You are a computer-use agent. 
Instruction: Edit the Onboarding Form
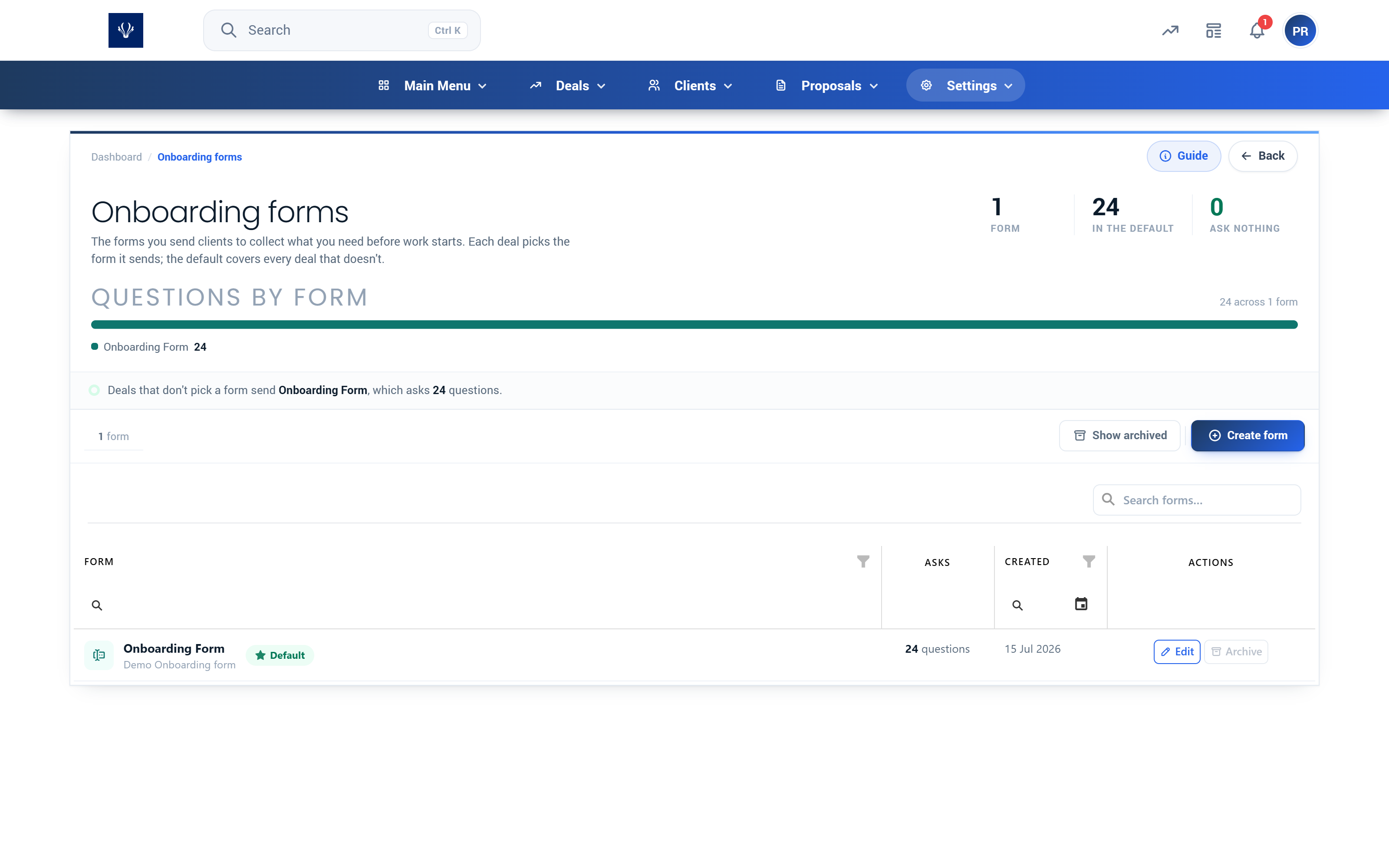pyautogui.click(x=1177, y=651)
